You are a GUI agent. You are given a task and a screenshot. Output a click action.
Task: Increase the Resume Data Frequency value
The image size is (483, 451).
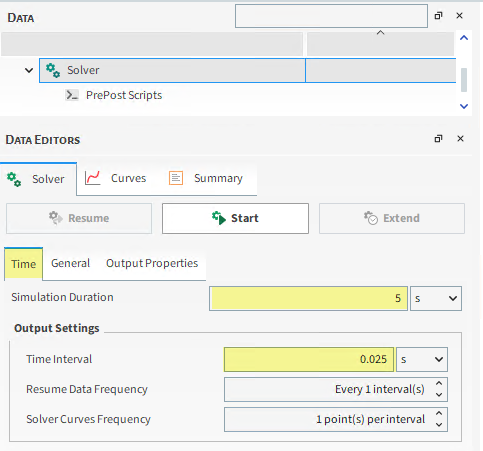439,384
